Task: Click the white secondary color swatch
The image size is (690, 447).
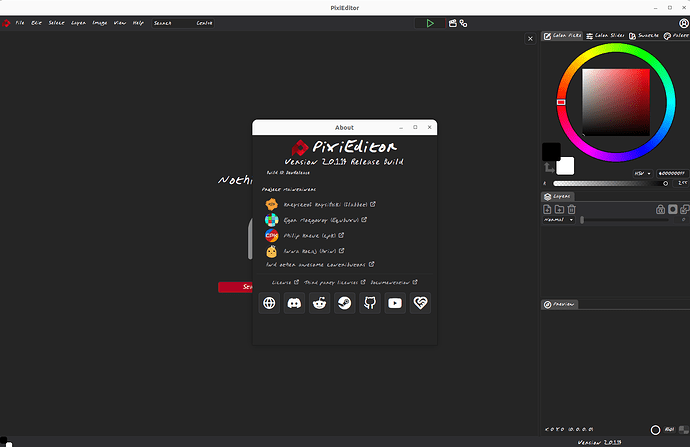Action: pos(566,165)
